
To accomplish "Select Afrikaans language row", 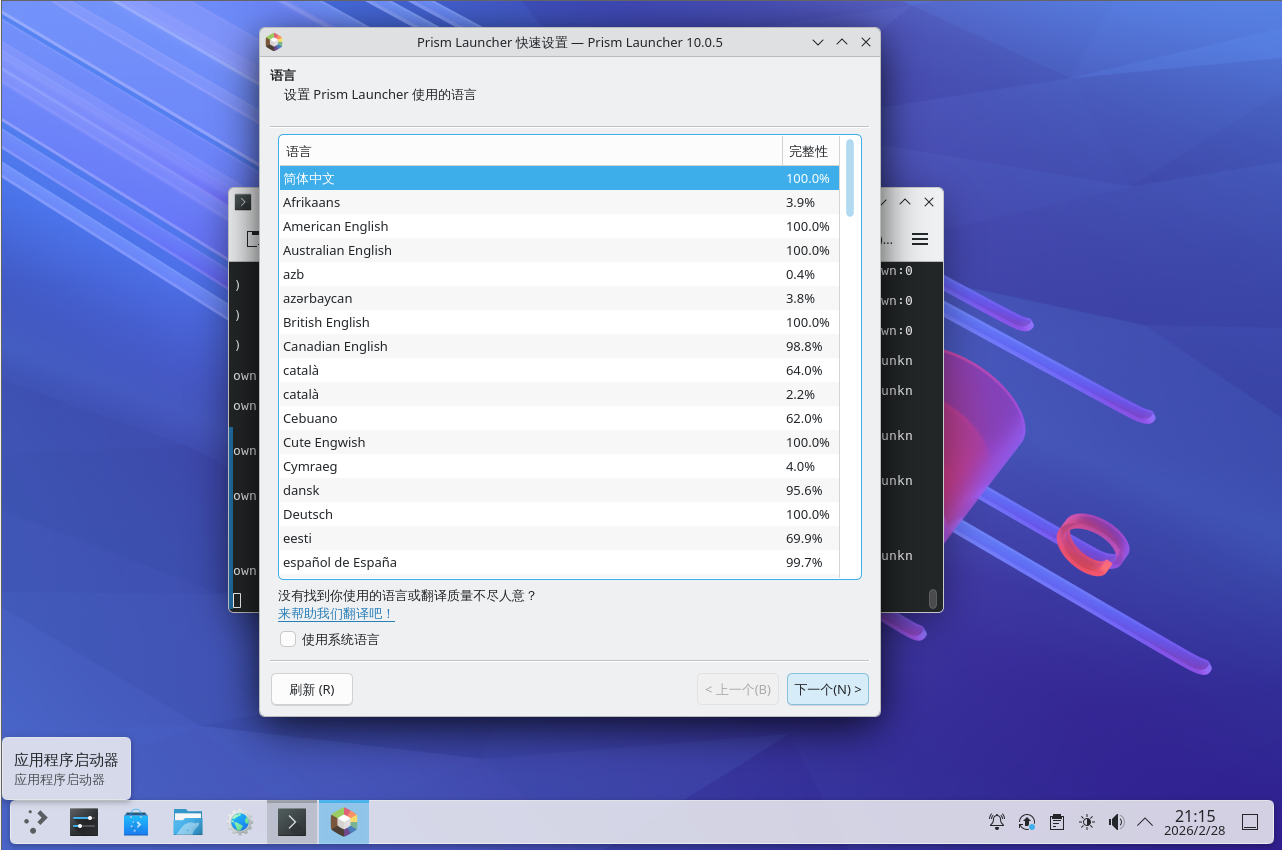I will (559, 202).
